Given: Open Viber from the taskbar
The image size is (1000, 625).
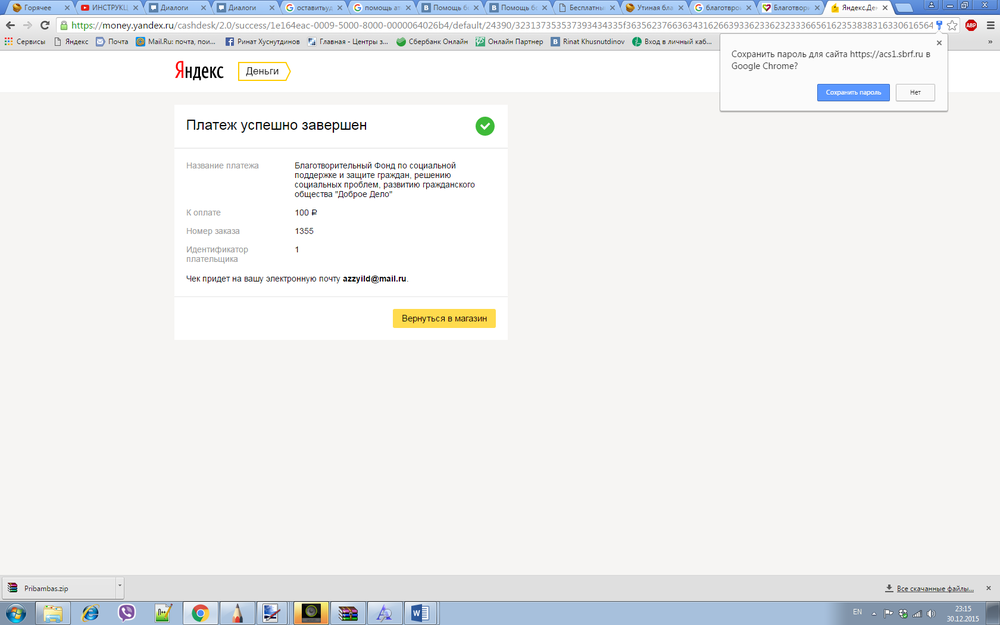Looking at the screenshot, I should click(127, 613).
